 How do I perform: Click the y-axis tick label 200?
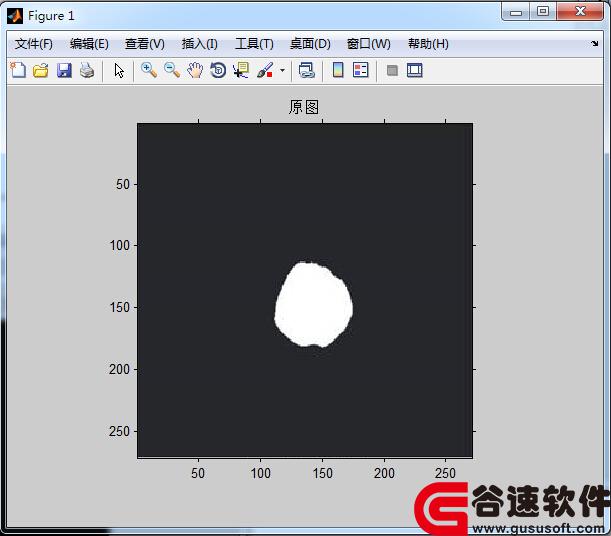click(119, 369)
